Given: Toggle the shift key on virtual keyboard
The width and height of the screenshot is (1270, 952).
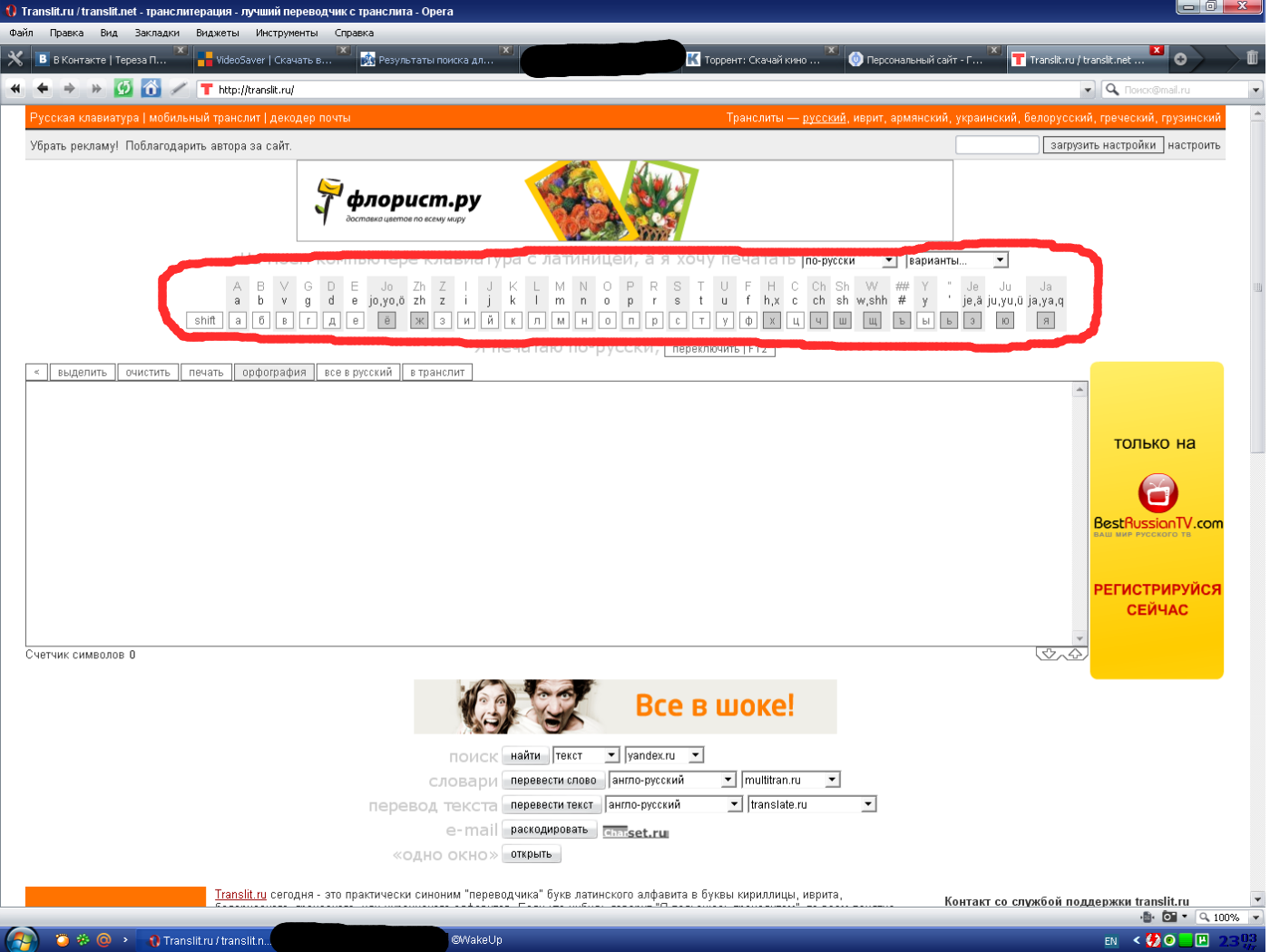Looking at the screenshot, I should click(x=205, y=320).
